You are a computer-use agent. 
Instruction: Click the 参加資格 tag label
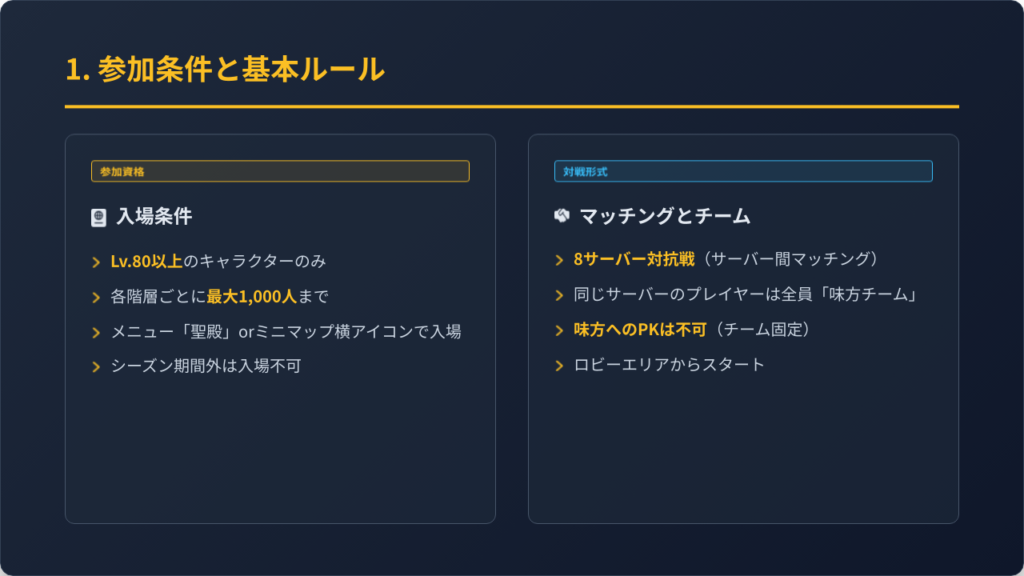click(122, 172)
